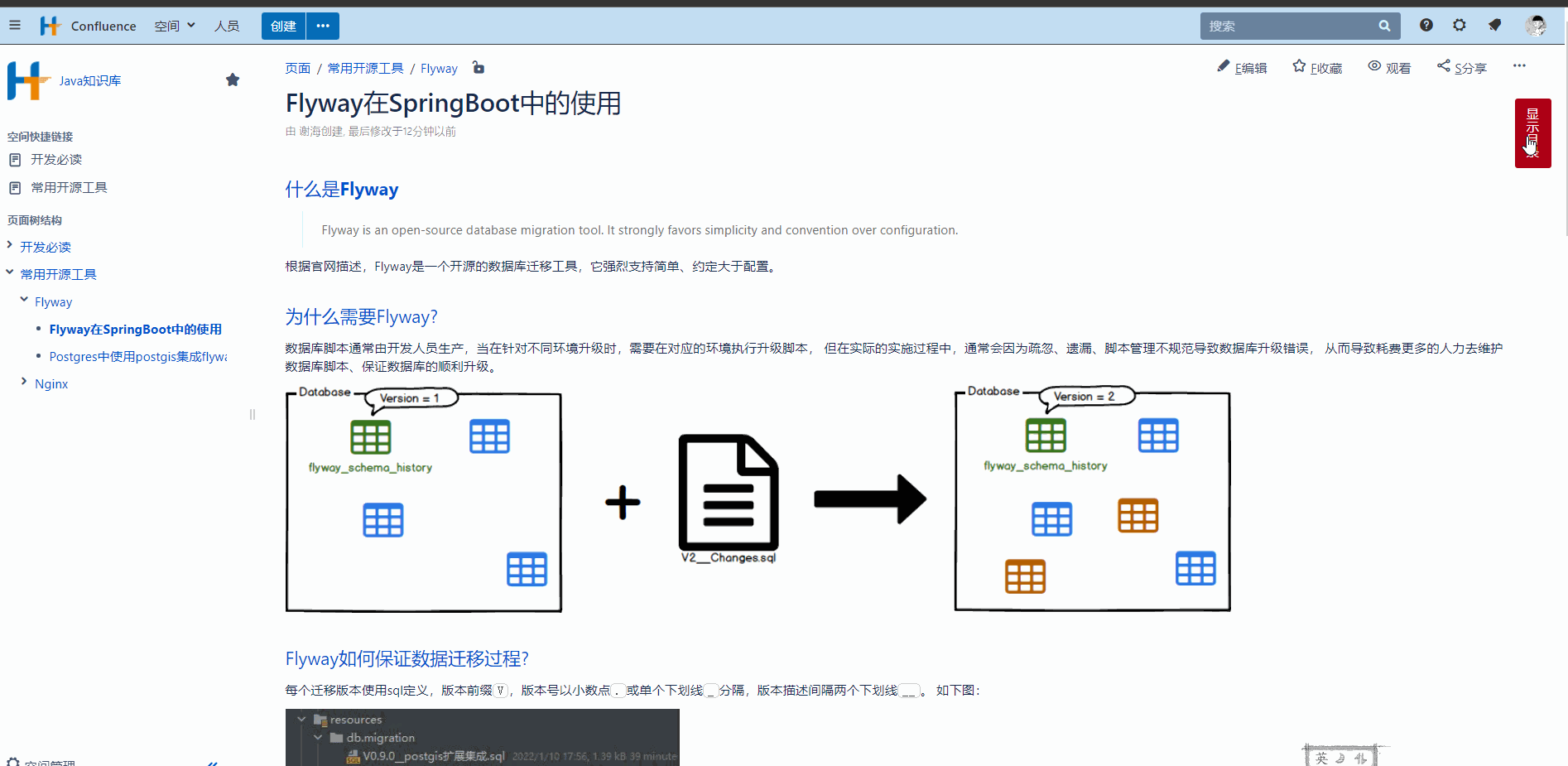The image size is (1568, 766).
Task: Click Flyway breadcrumb link
Action: tap(439, 68)
